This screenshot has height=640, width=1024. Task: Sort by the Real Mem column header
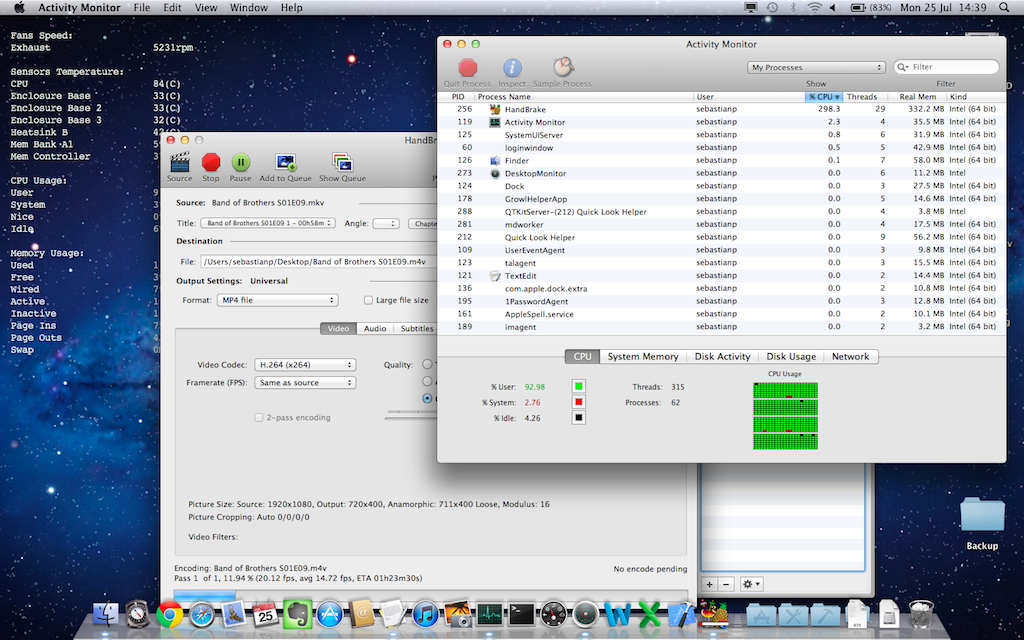tap(918, 97)
